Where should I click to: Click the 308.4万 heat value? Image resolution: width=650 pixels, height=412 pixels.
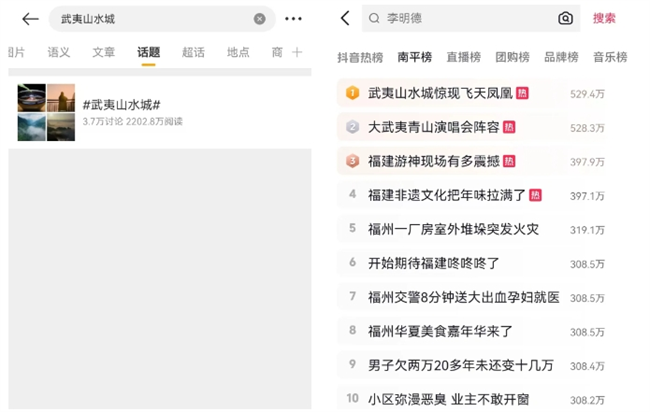pos(587,366)
